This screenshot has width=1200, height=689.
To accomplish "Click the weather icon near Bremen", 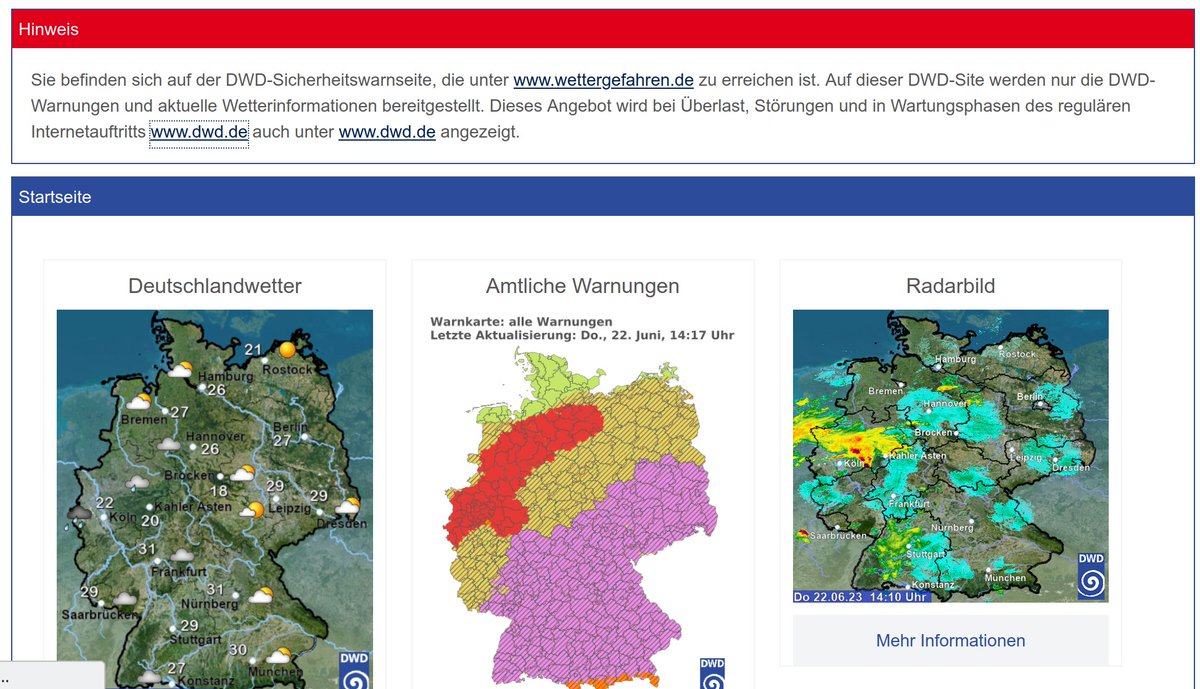I will (139, 402).
